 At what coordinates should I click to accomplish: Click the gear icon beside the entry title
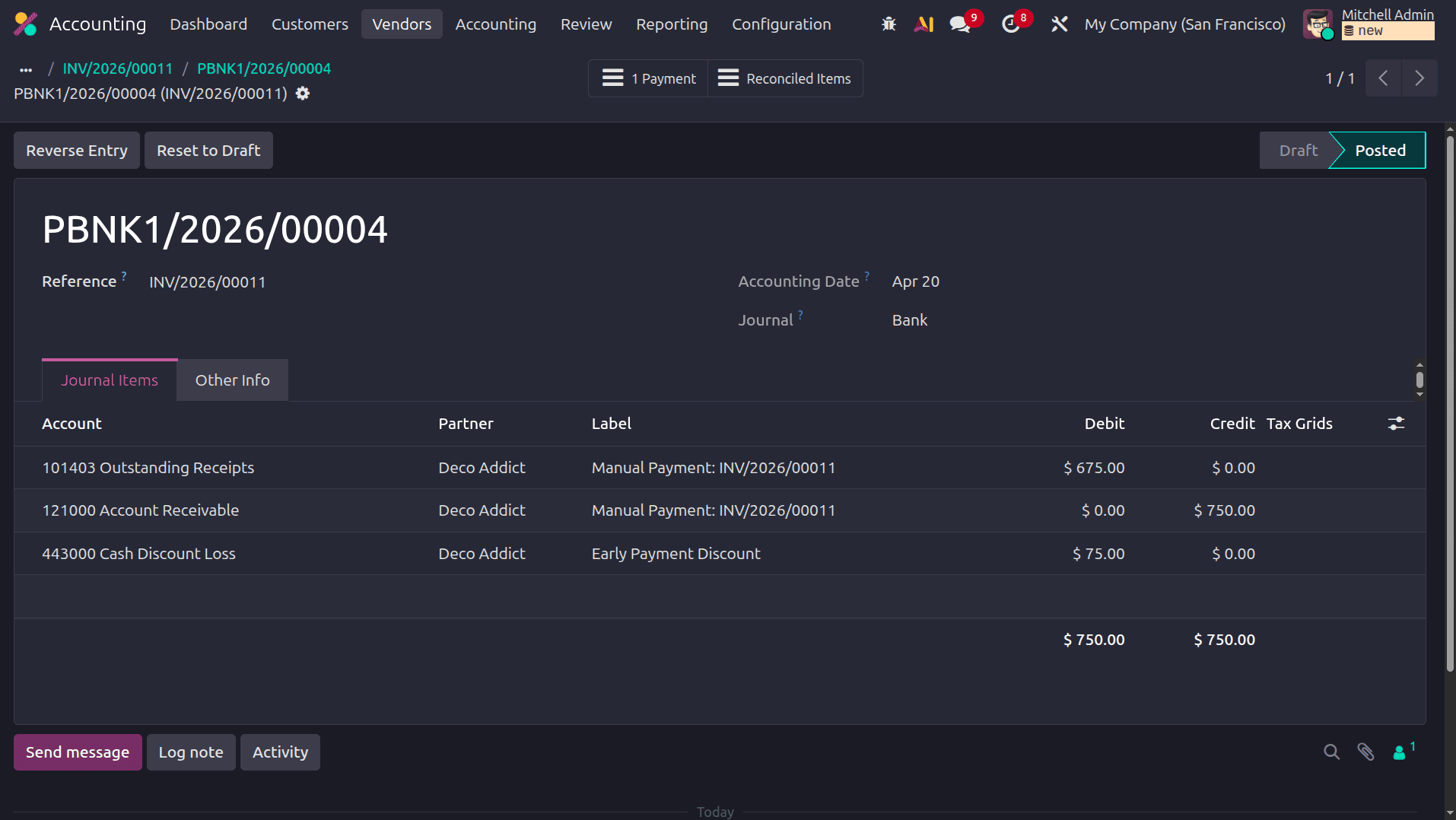pos(302,94)
